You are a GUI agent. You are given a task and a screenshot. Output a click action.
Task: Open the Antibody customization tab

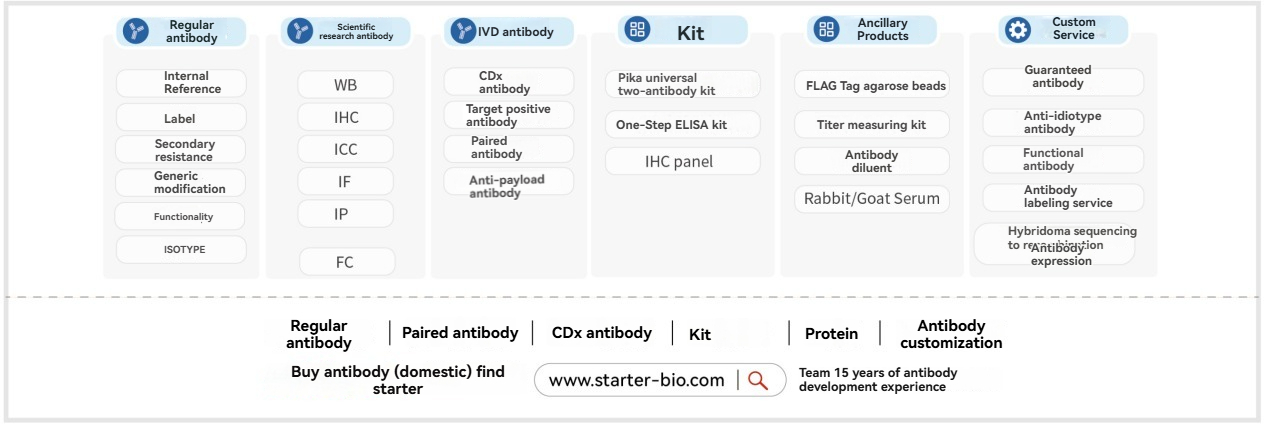[x=951, y=334]
